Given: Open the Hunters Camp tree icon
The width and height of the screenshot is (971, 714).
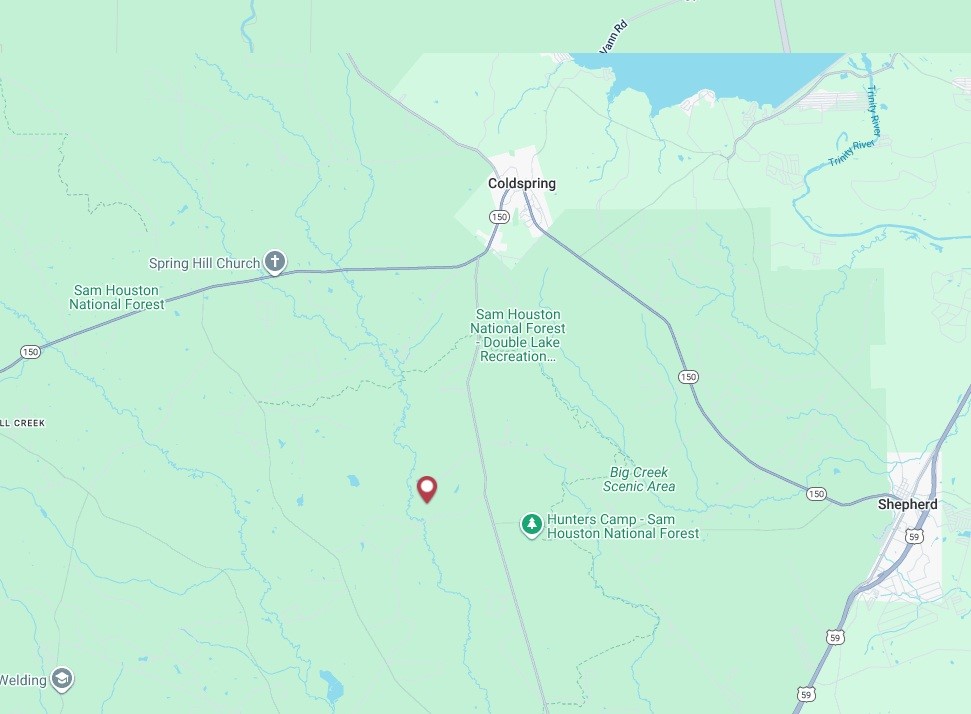Looking at the screenshot, I should (531, 525).
